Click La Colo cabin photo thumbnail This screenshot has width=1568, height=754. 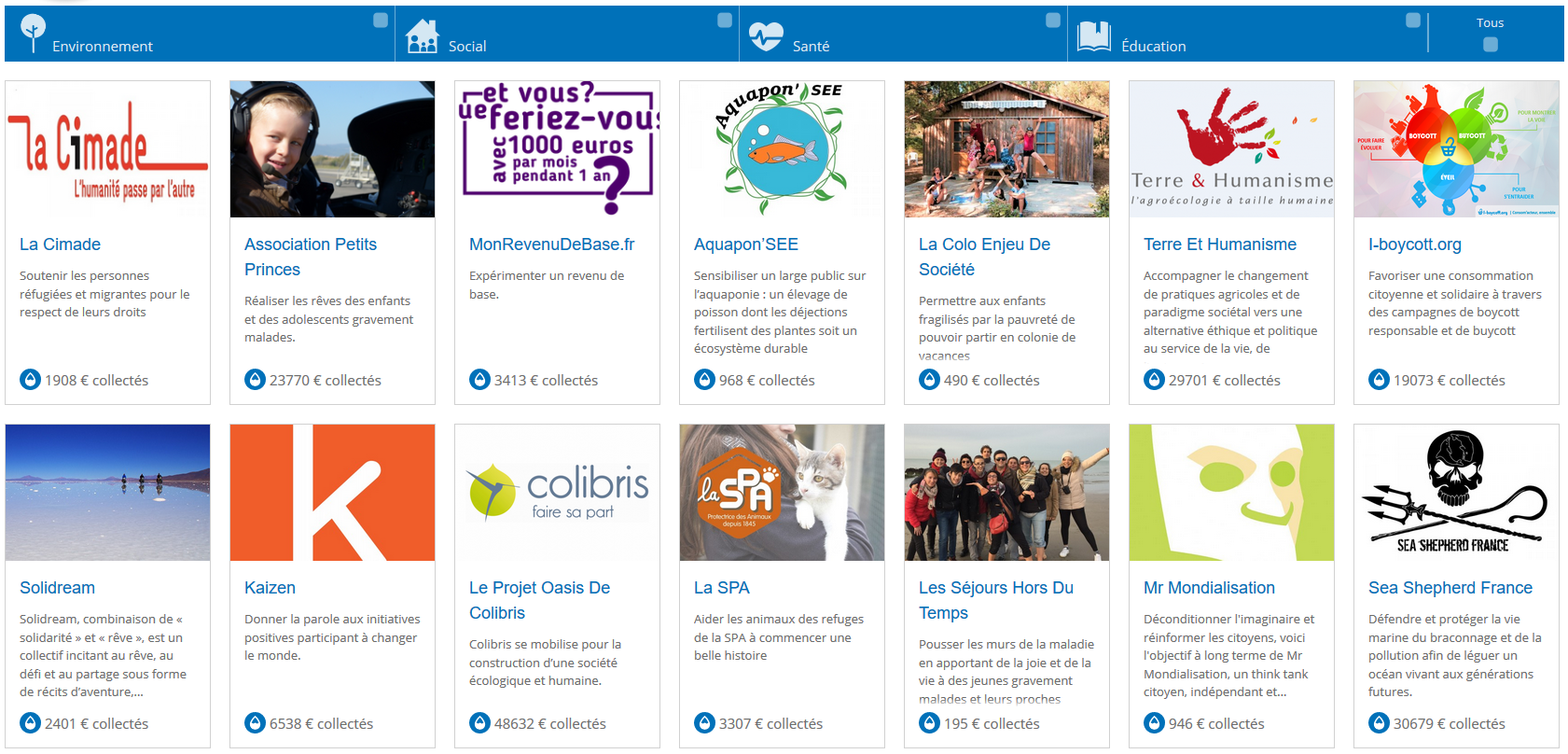tap(1006, 149)
